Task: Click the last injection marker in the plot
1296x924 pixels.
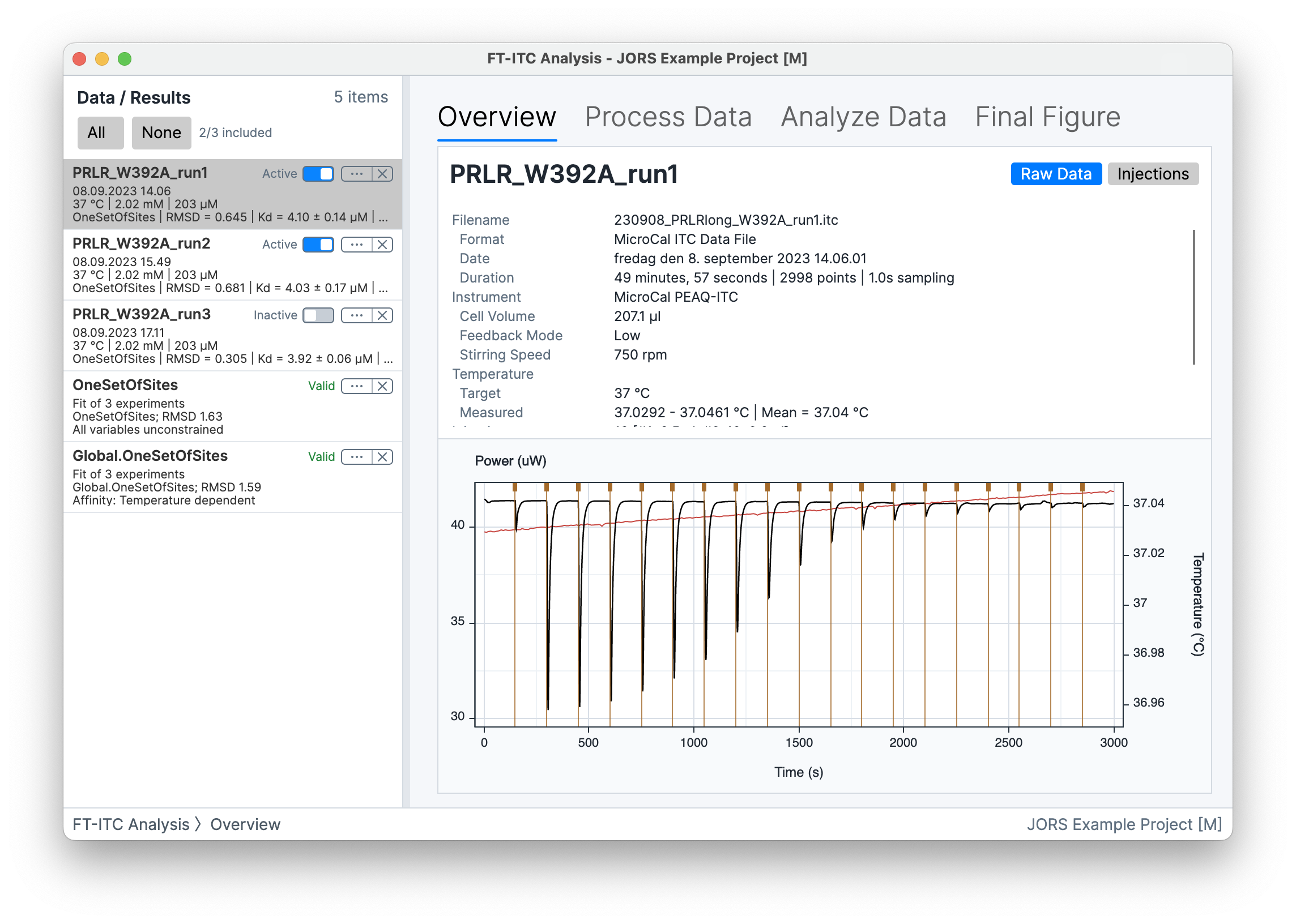Action: click(1082, 487)
